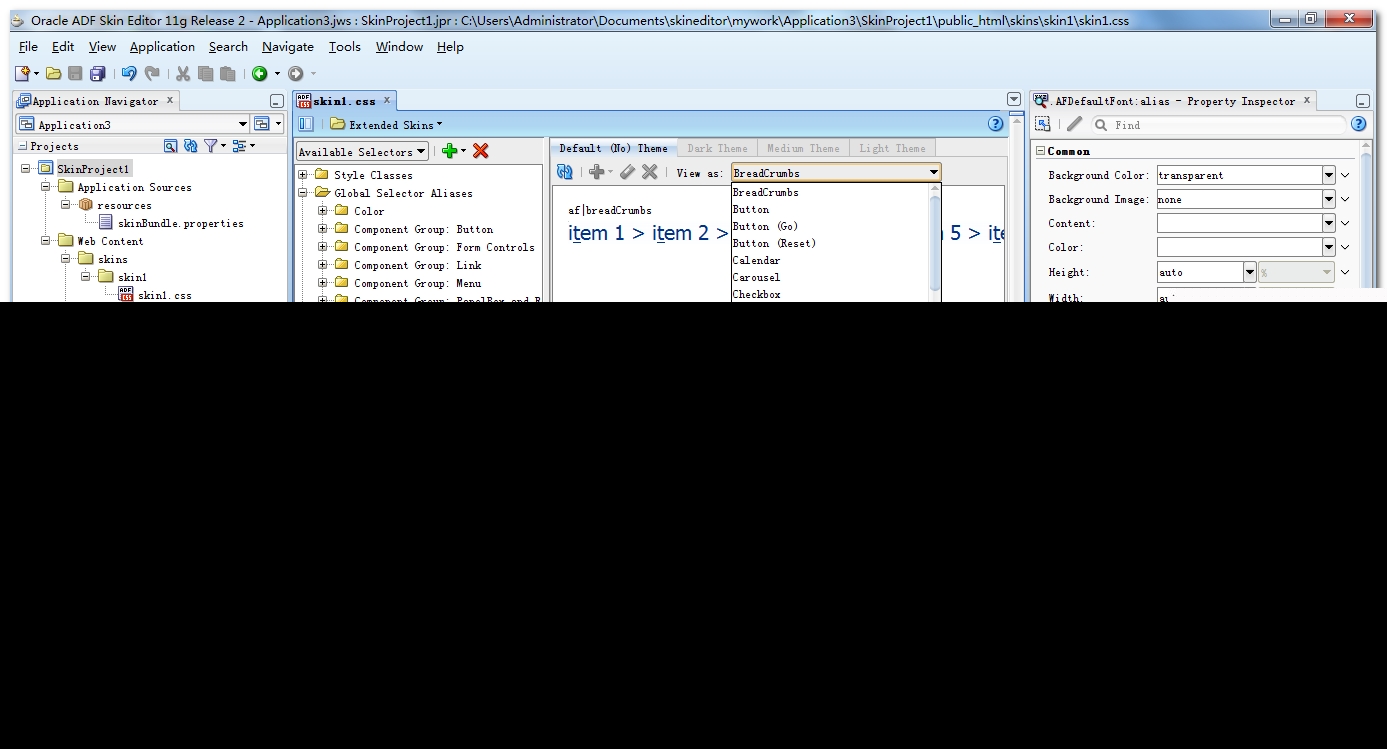Click the navigator display options icon in Projects
This screenshot has width=1387, height=749.
(x=170, y=146)
